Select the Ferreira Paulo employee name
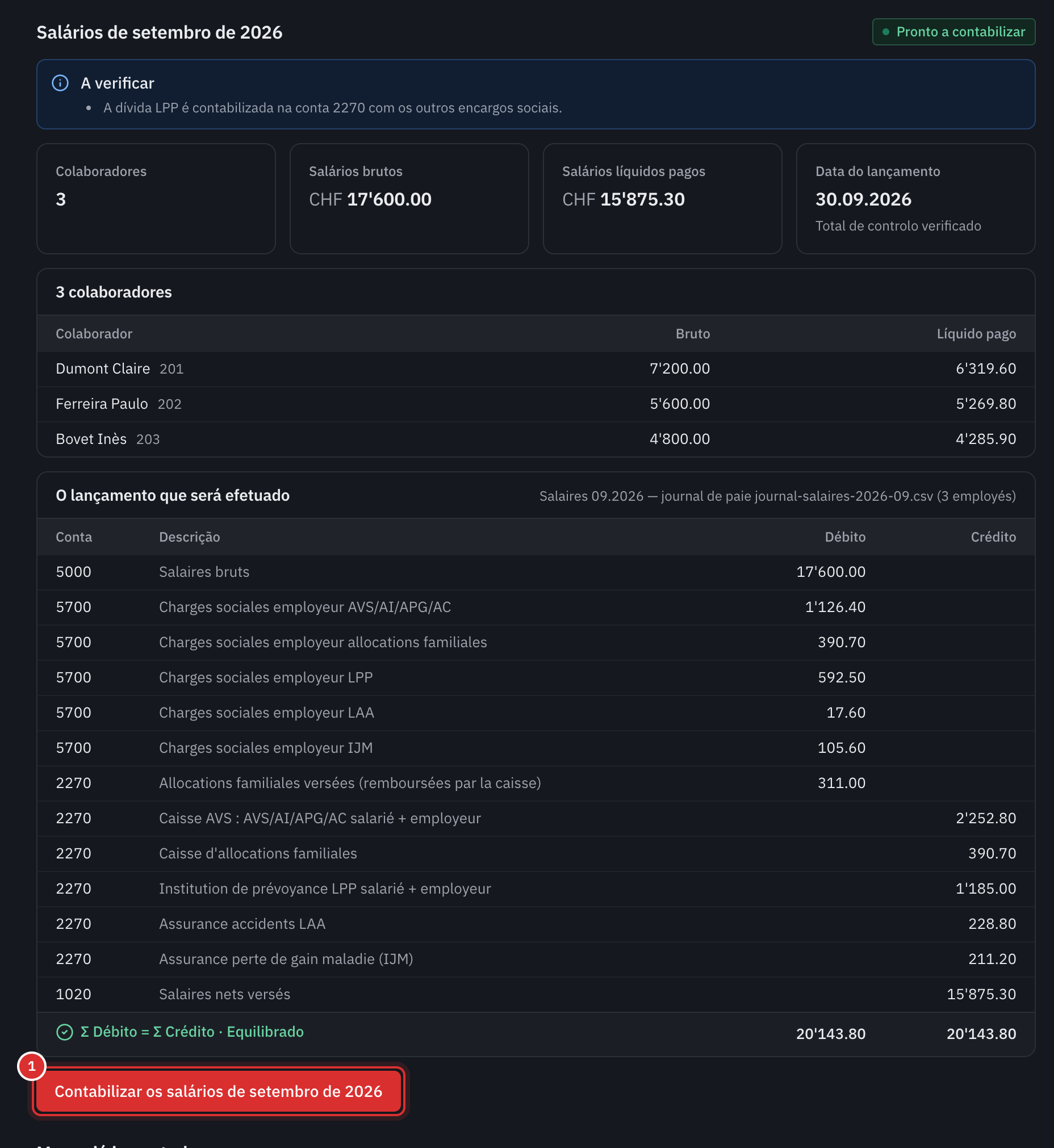1054x1148 pixels. click(102, 404)
